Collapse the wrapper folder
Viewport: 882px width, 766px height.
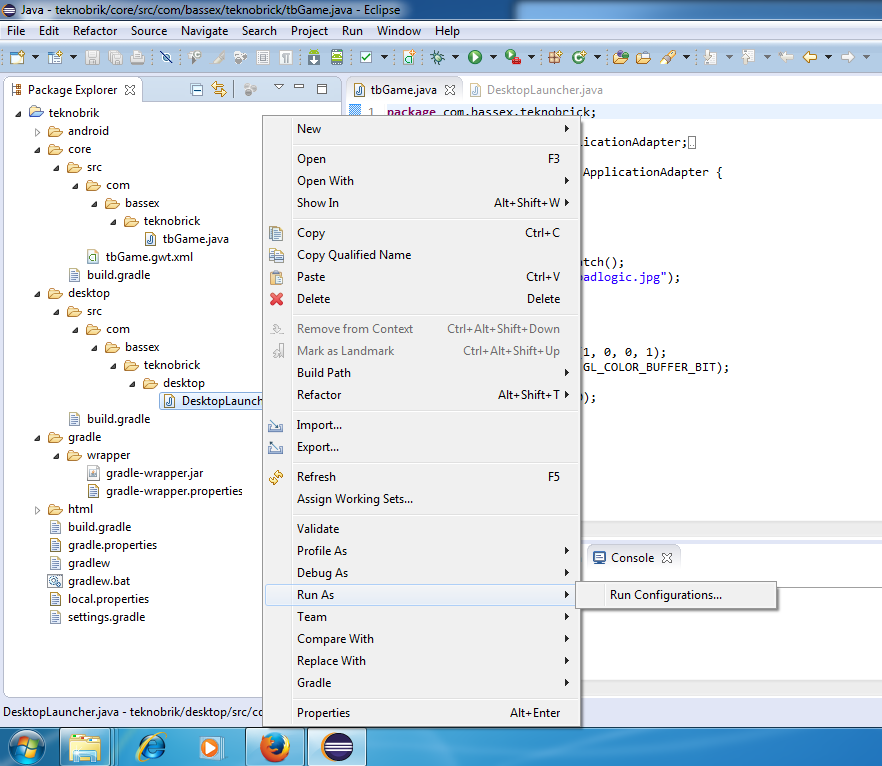click(x=56, y=456)
